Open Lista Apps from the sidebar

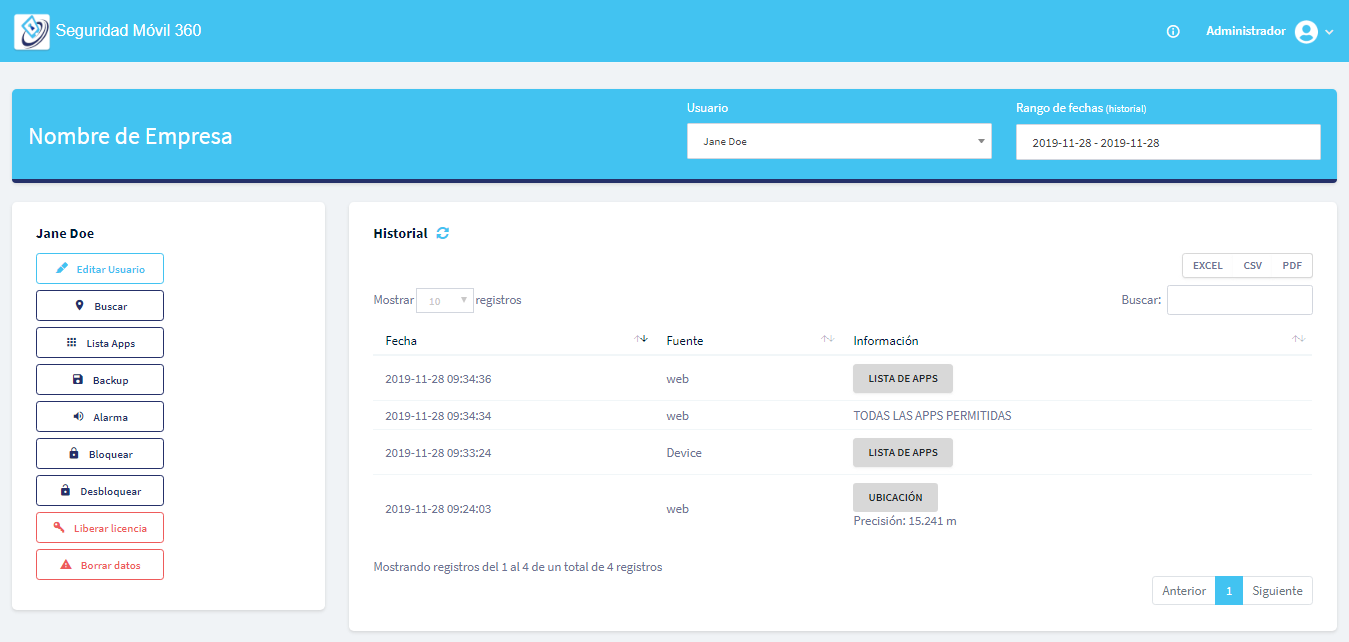coord(100,343)
